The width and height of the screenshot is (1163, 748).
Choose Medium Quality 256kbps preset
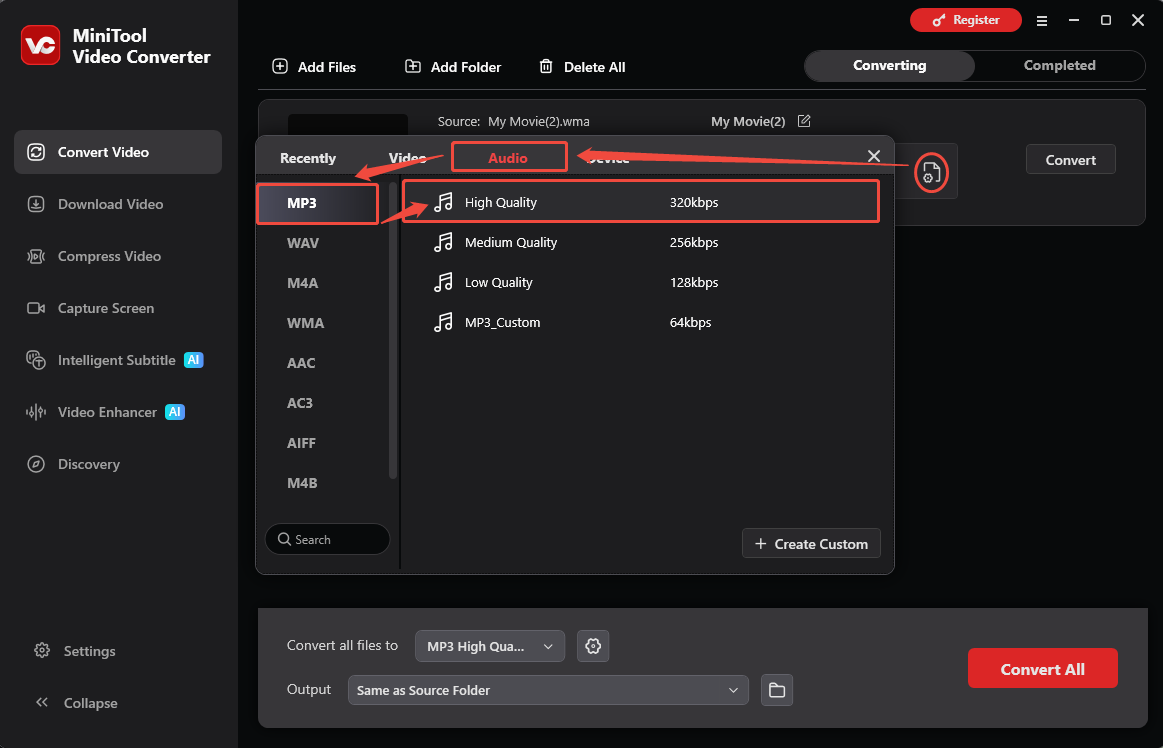click(641, 242)
